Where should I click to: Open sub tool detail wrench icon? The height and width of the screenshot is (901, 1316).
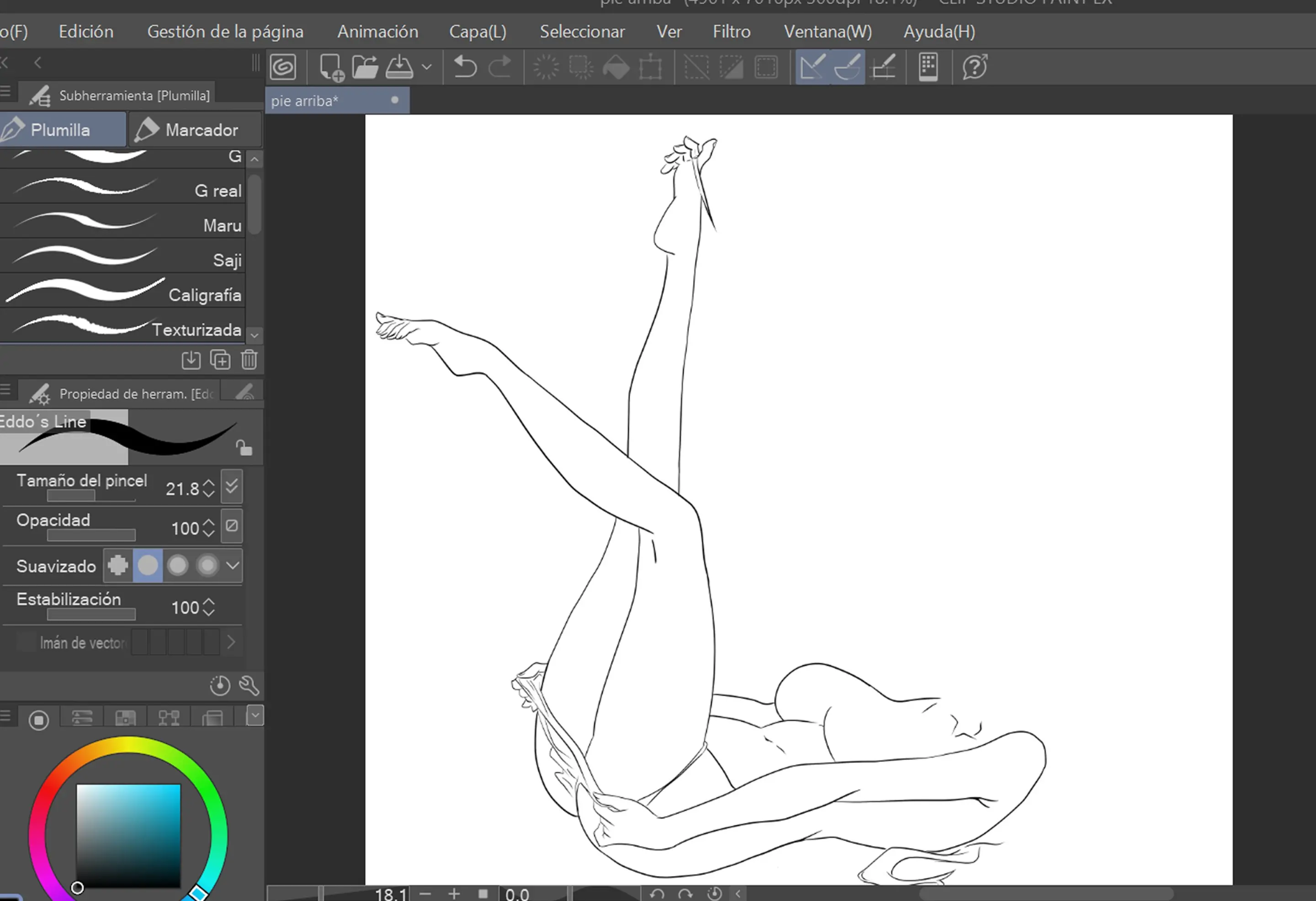(x=249, y=686)
